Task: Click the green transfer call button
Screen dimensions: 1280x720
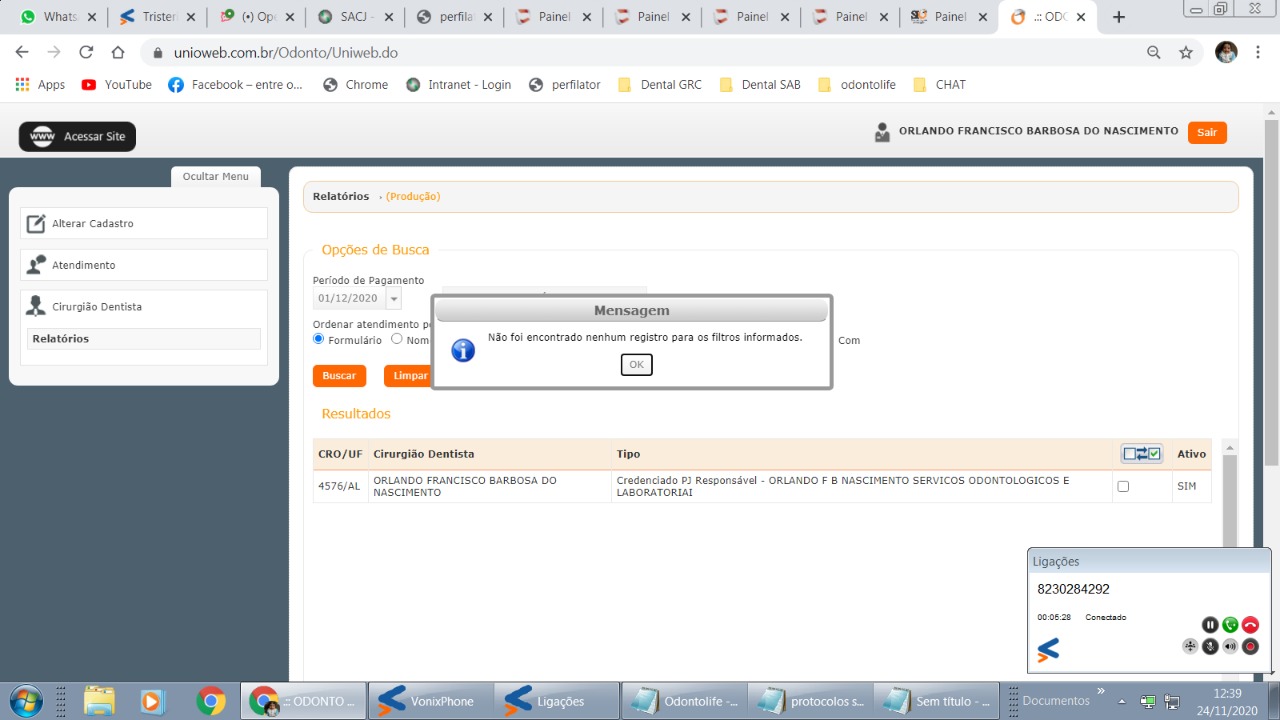Action: pos(1230,625)
